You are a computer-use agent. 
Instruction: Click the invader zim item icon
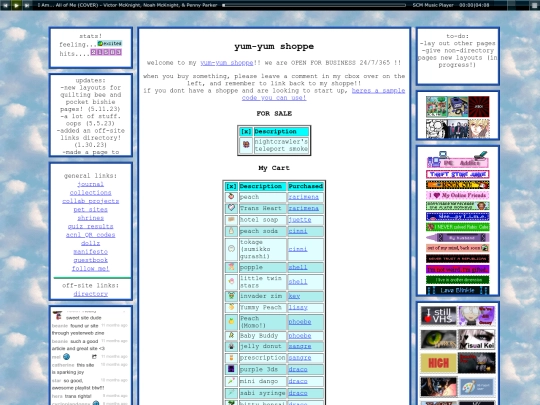coord(231,296)
